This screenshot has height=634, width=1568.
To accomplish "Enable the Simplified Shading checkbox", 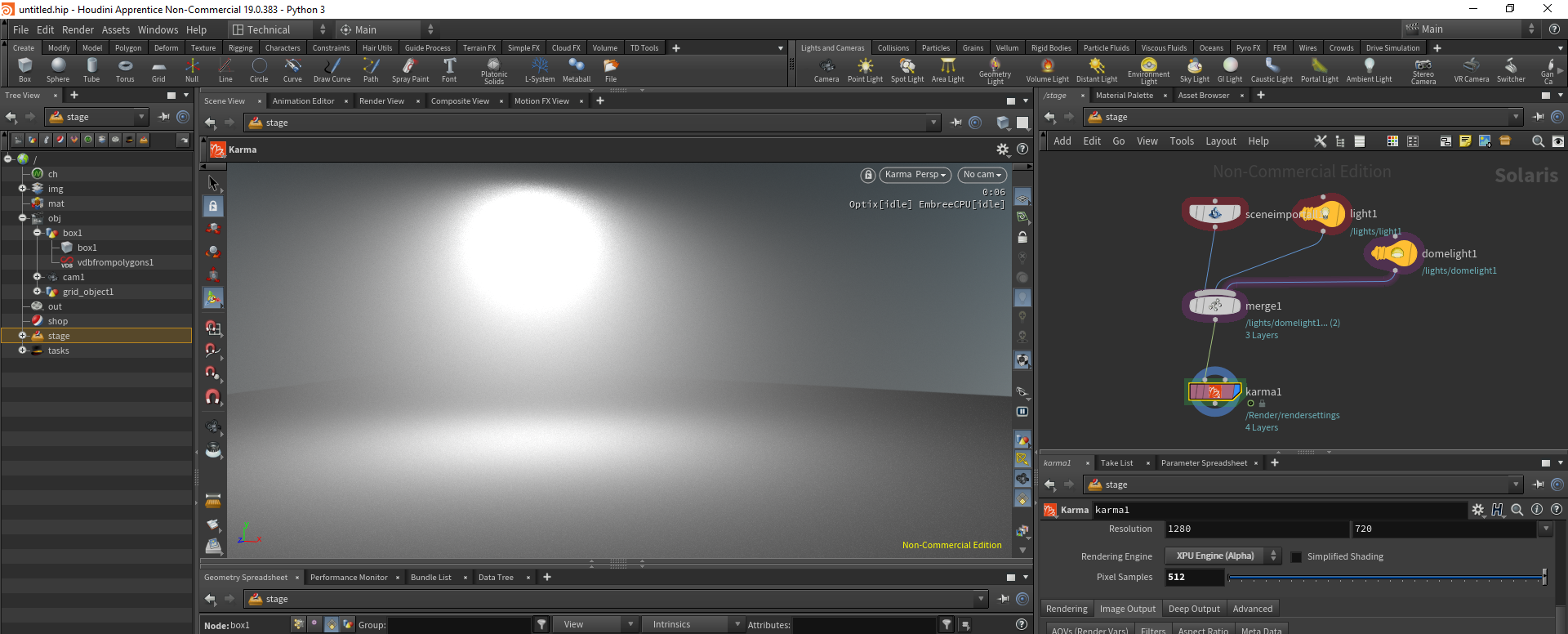I will click(1296, 556).
